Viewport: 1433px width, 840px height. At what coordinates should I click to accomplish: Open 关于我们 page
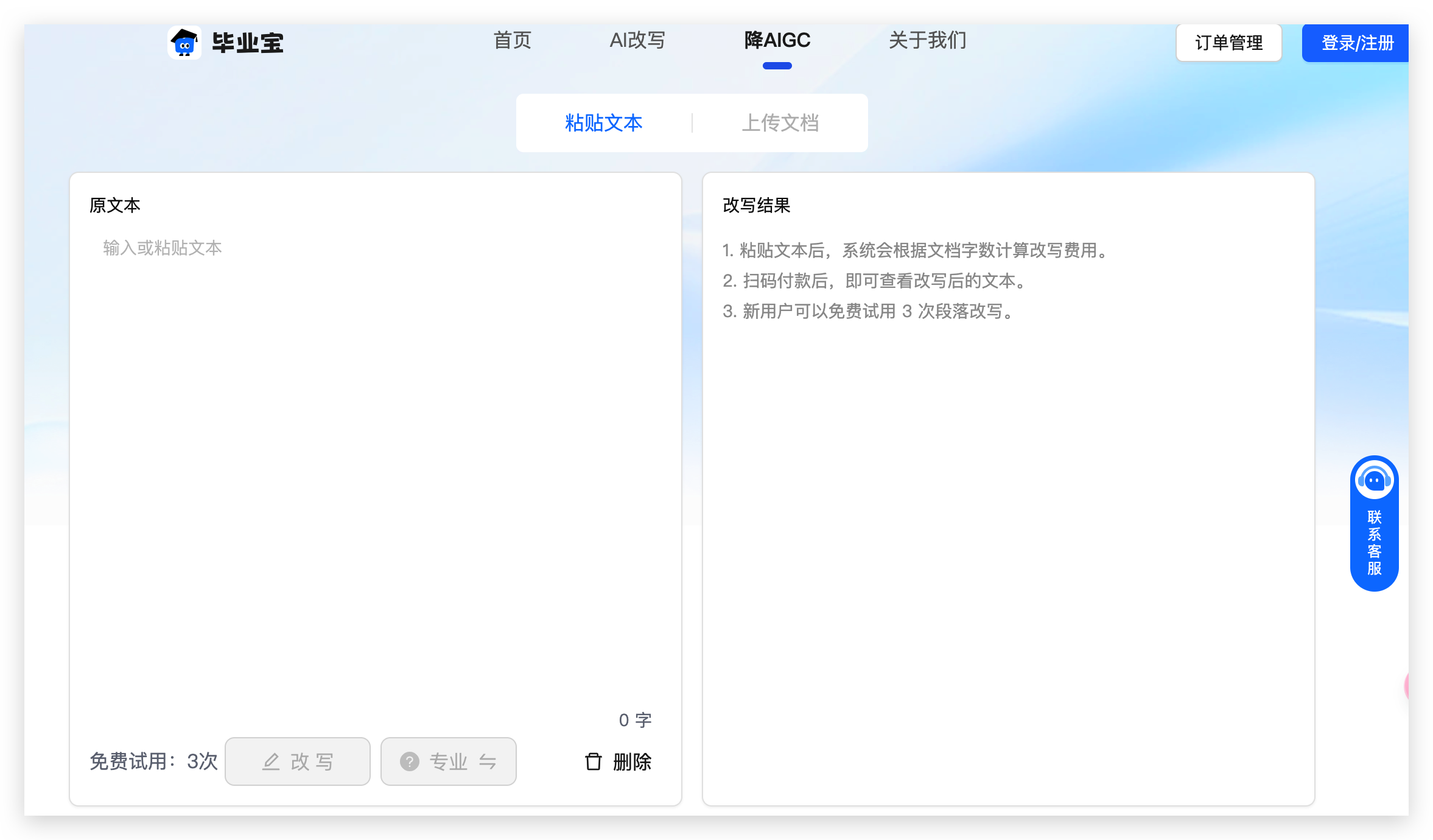[x=927, y=41]
